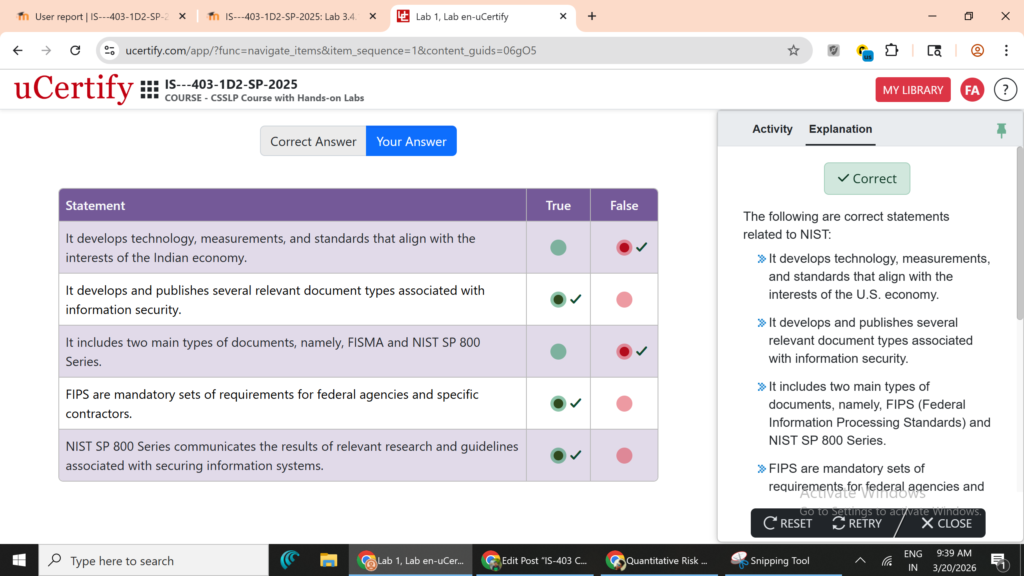The image size is (1024, 576).
Task: Open File Explorer from the taskbar
Action: (328, 560)
